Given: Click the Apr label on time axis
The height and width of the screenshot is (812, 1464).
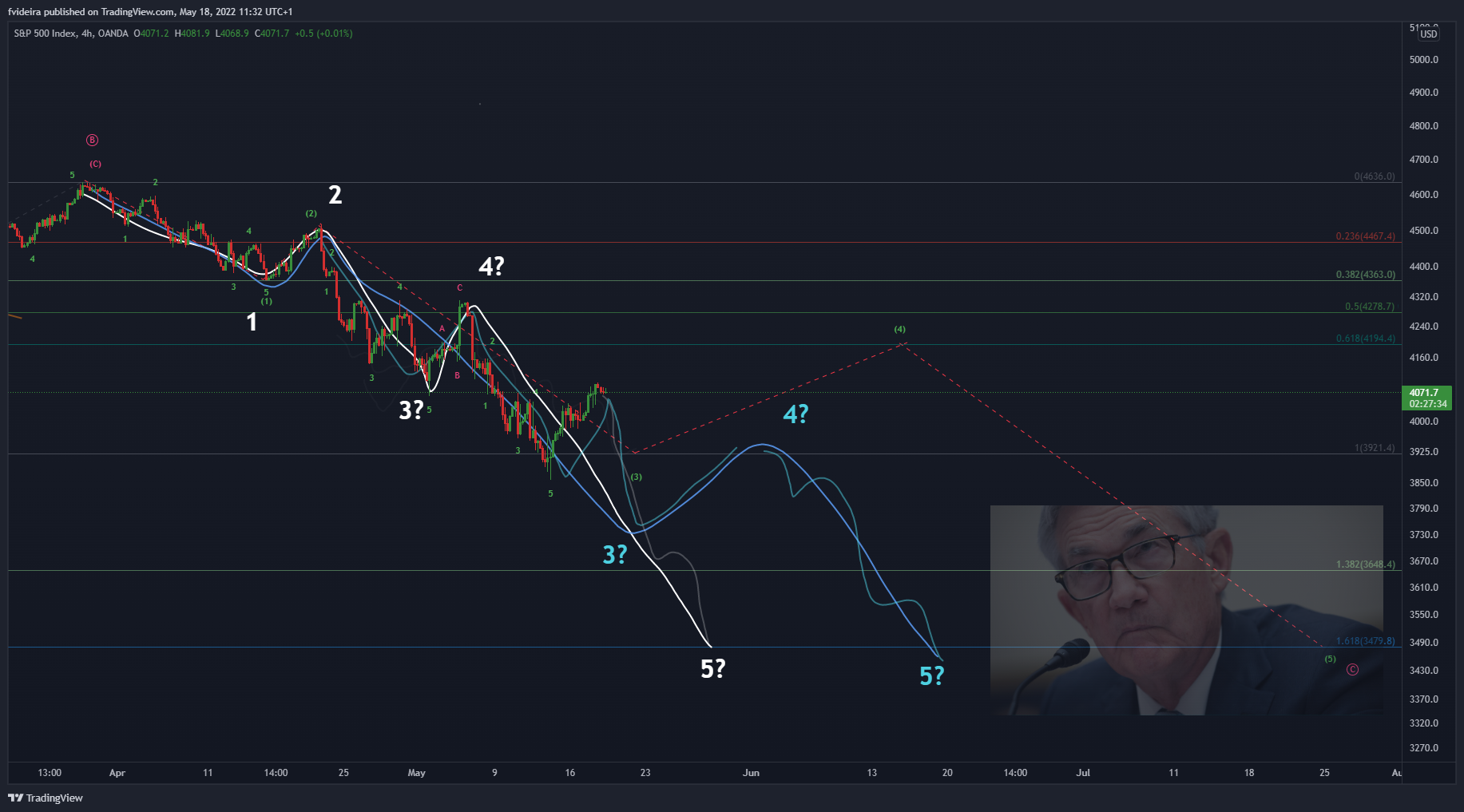Looking at the screenshot, I should 117,773.
